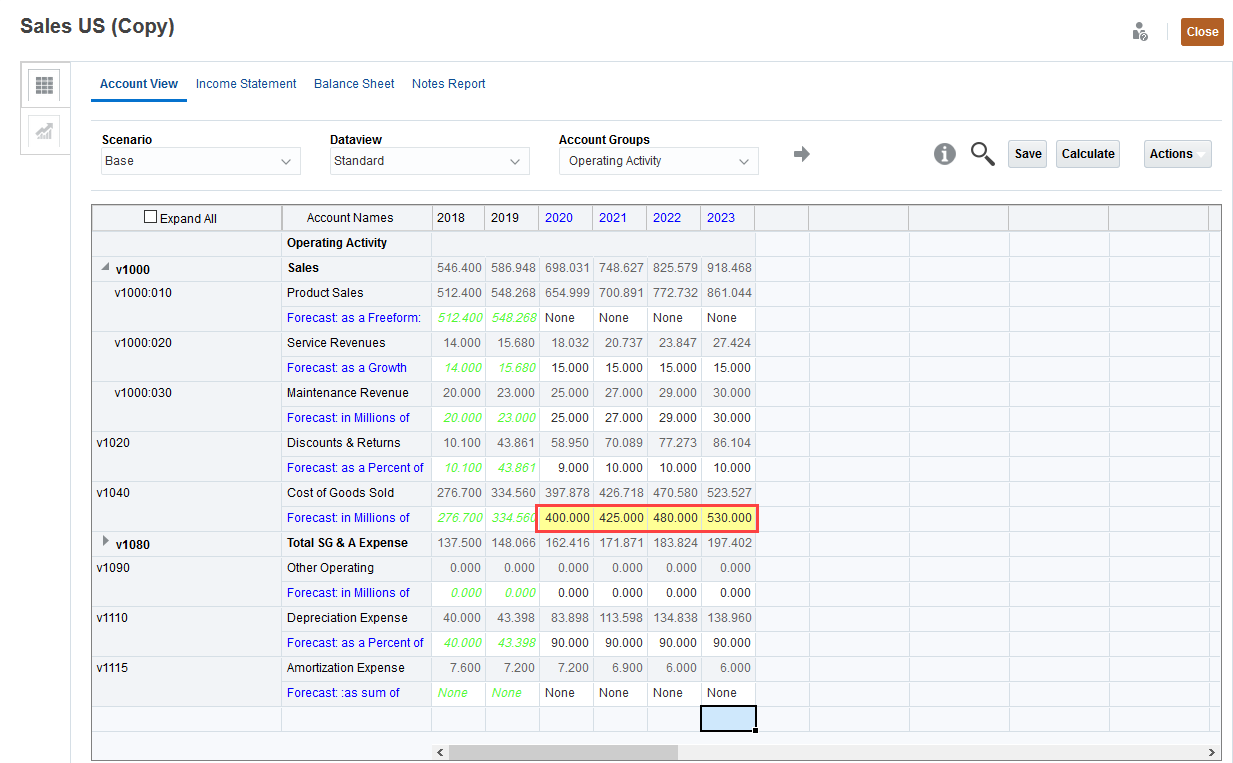Expand the v1080 Total SG & A row
This screenshot has width=1233, height=763.
(x=105, y=543)
